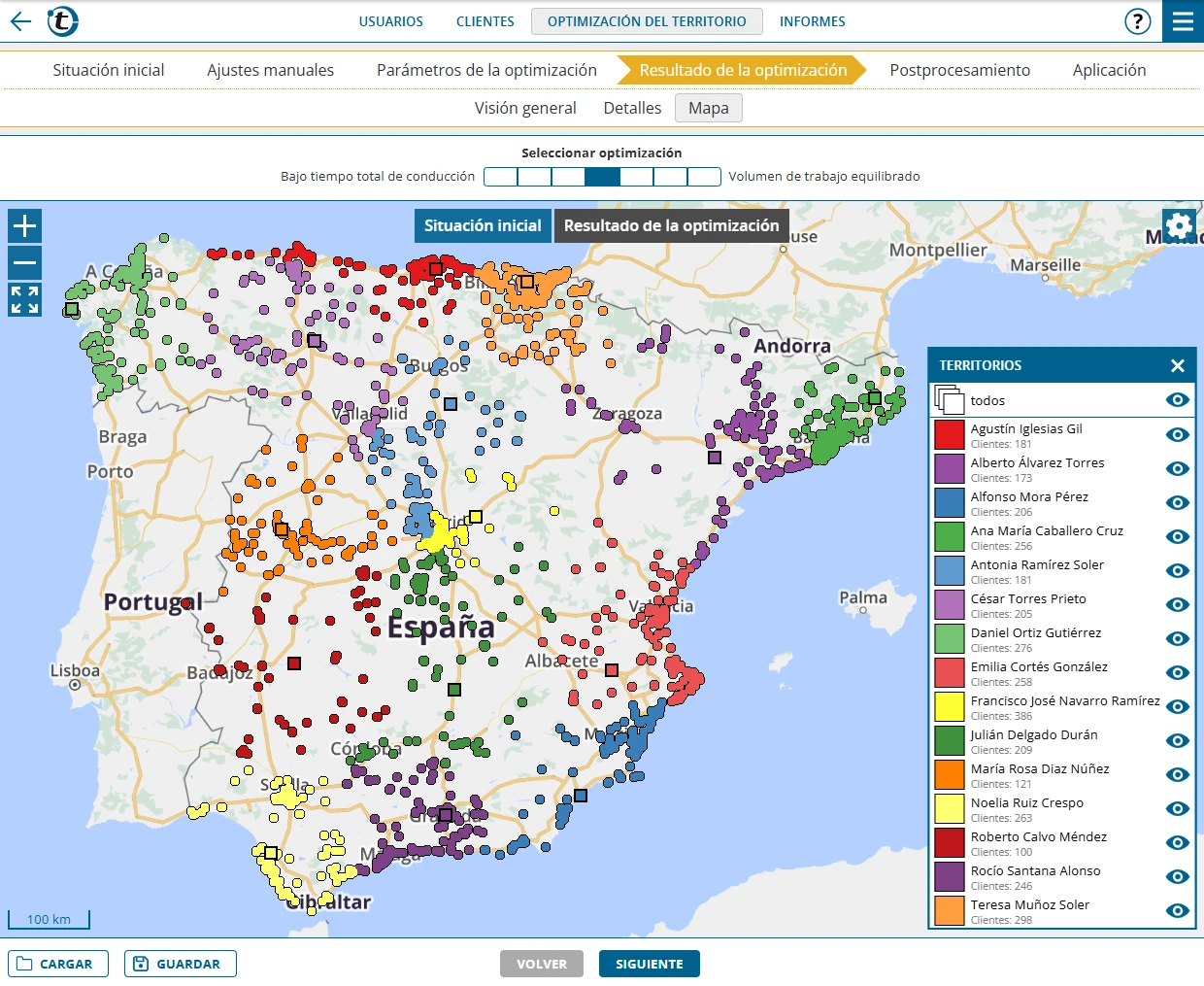
Task: Open the Informes menu
Action: pyautogui.click(x=812, y=21)
